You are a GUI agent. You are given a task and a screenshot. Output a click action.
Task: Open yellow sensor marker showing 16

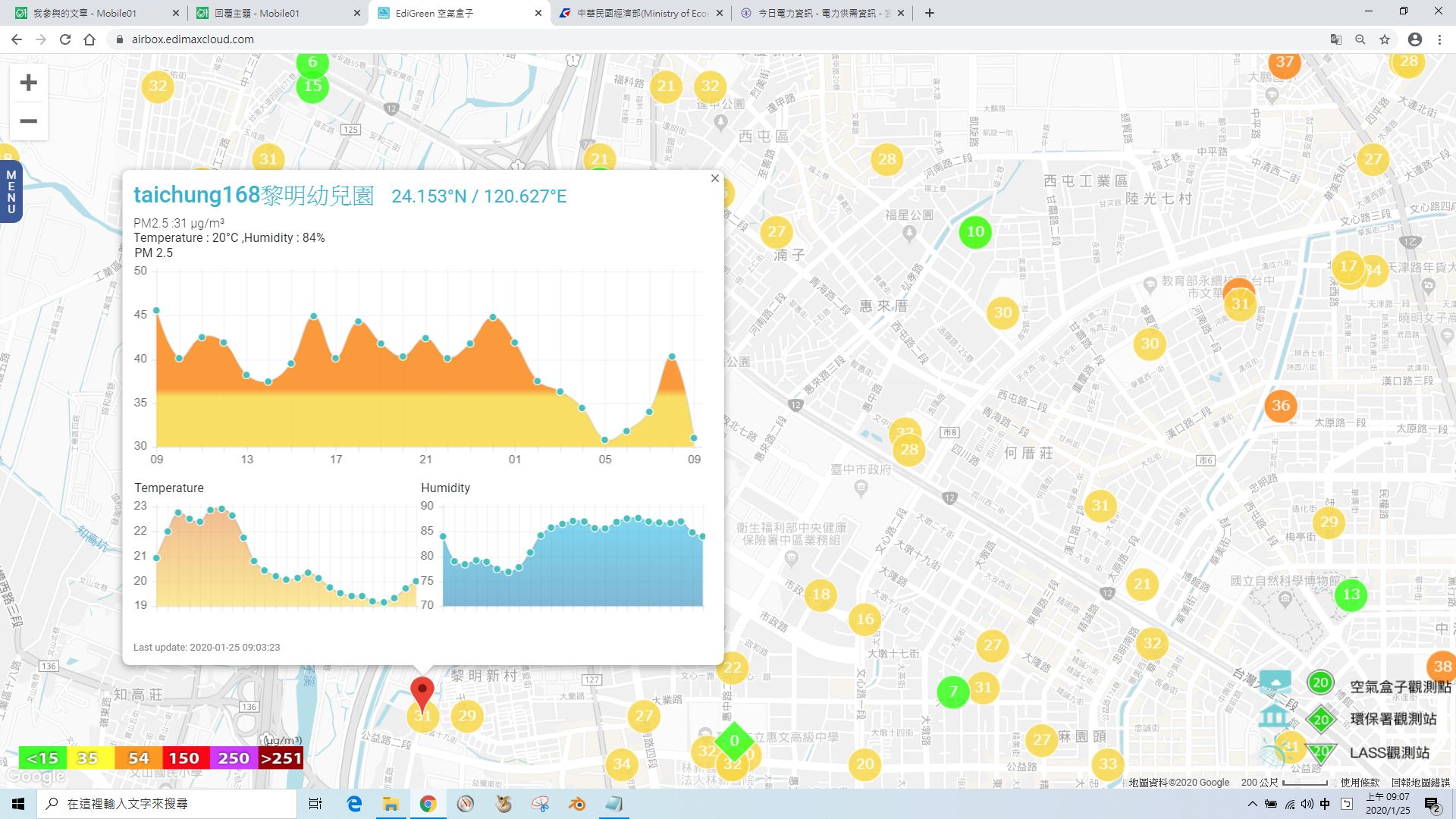click(865, 620)
